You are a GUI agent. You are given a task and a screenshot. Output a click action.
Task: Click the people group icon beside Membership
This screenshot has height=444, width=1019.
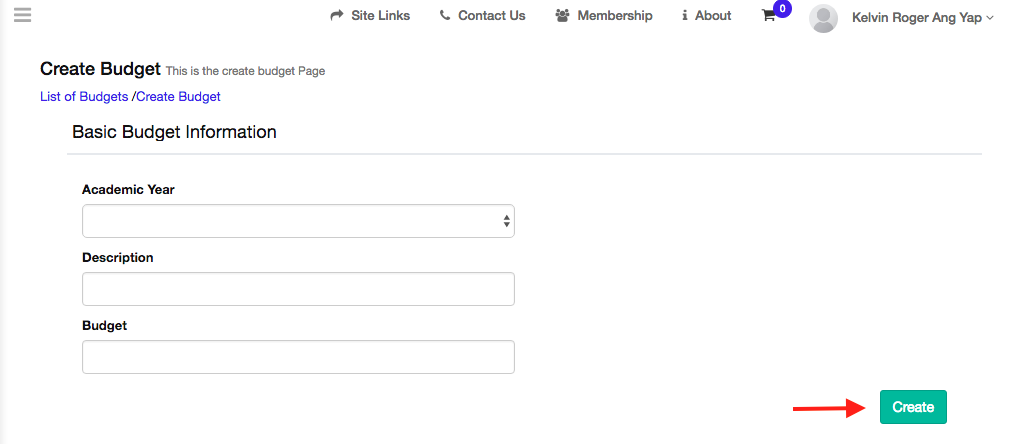coord(562,16)
